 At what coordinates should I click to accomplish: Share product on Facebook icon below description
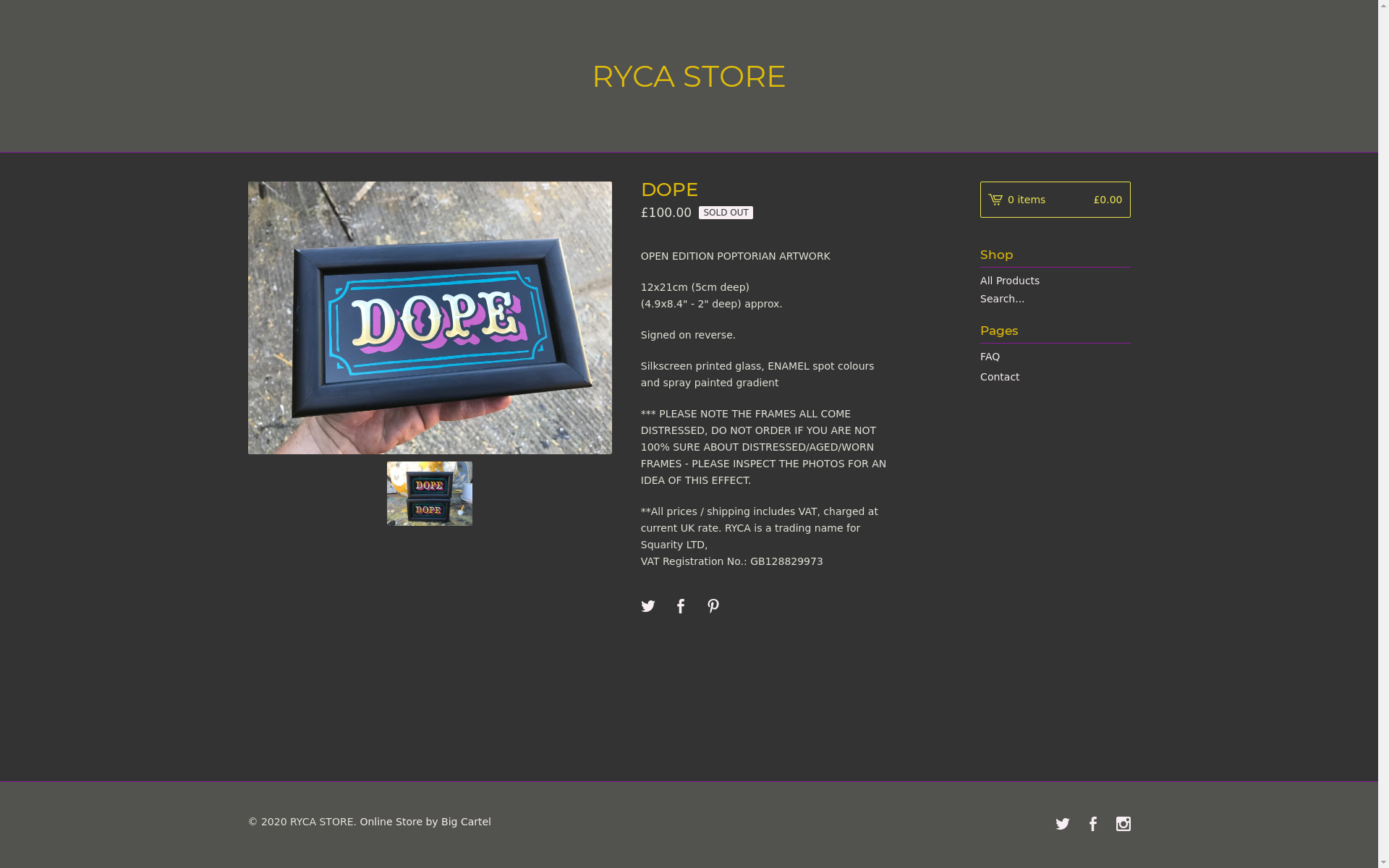point(680,606)
